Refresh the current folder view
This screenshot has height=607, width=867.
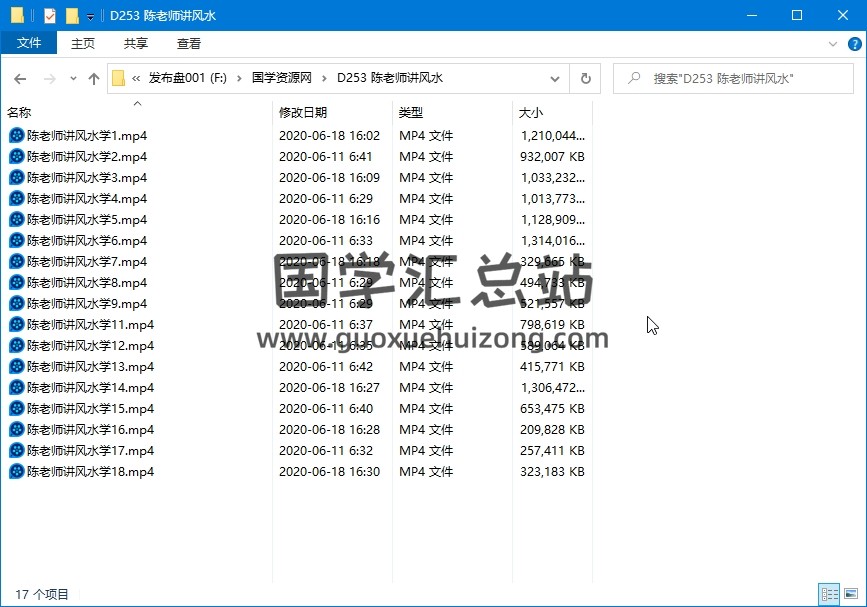[585, 78]
